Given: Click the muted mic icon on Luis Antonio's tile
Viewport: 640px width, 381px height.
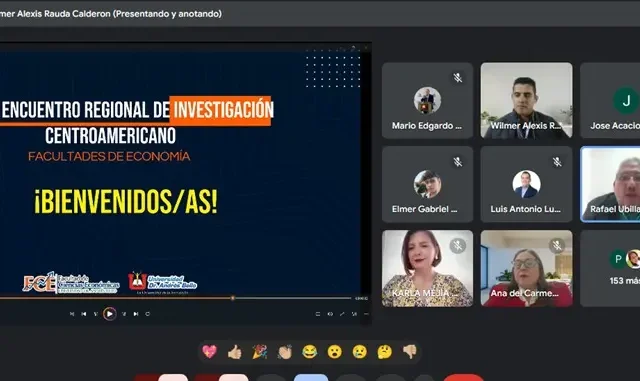Looking at the screenshot, I should click(557, 162).
